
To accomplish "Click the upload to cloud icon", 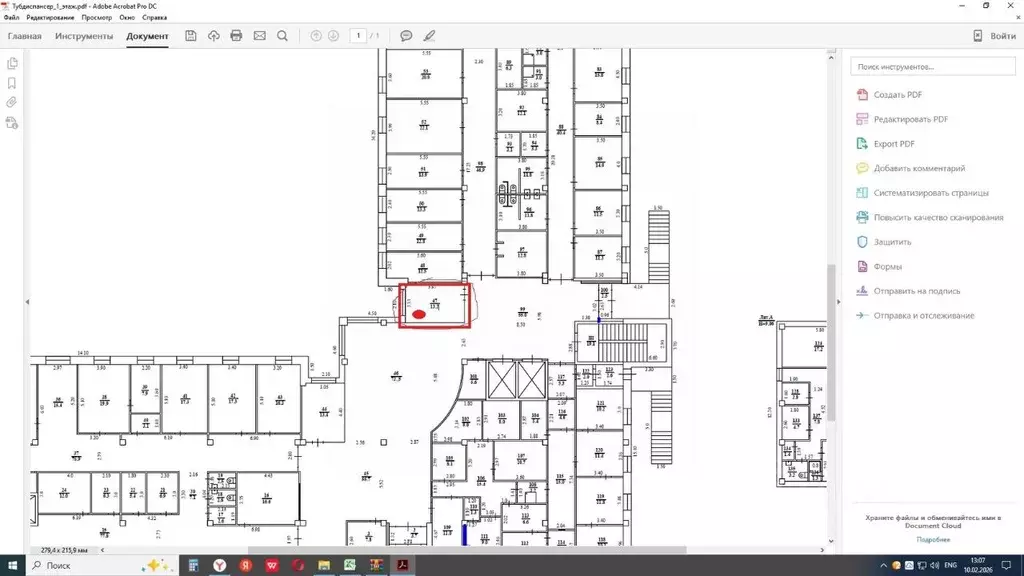I will click(x=214, y=36).
